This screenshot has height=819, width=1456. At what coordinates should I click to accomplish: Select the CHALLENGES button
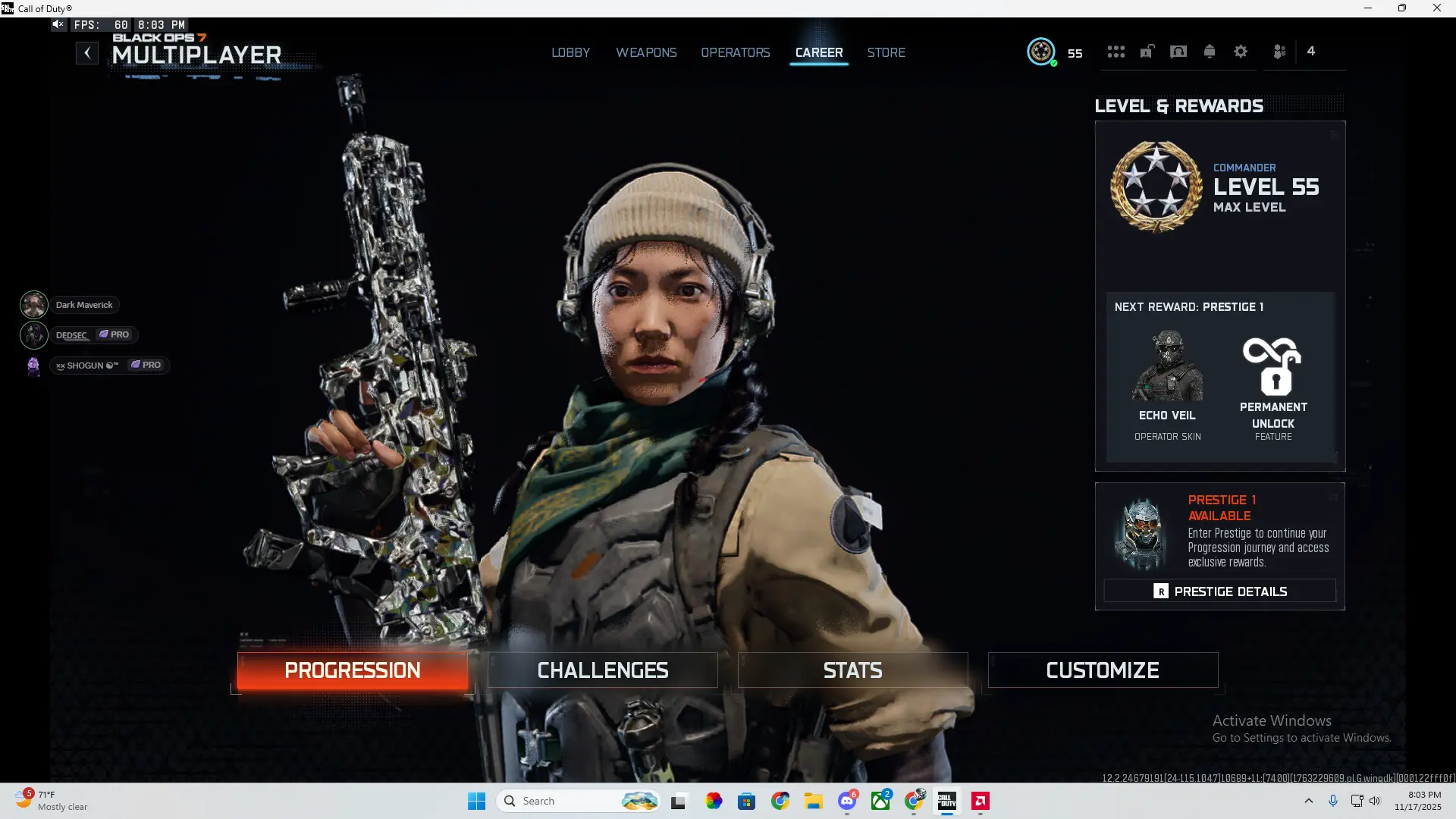point(602,670)
